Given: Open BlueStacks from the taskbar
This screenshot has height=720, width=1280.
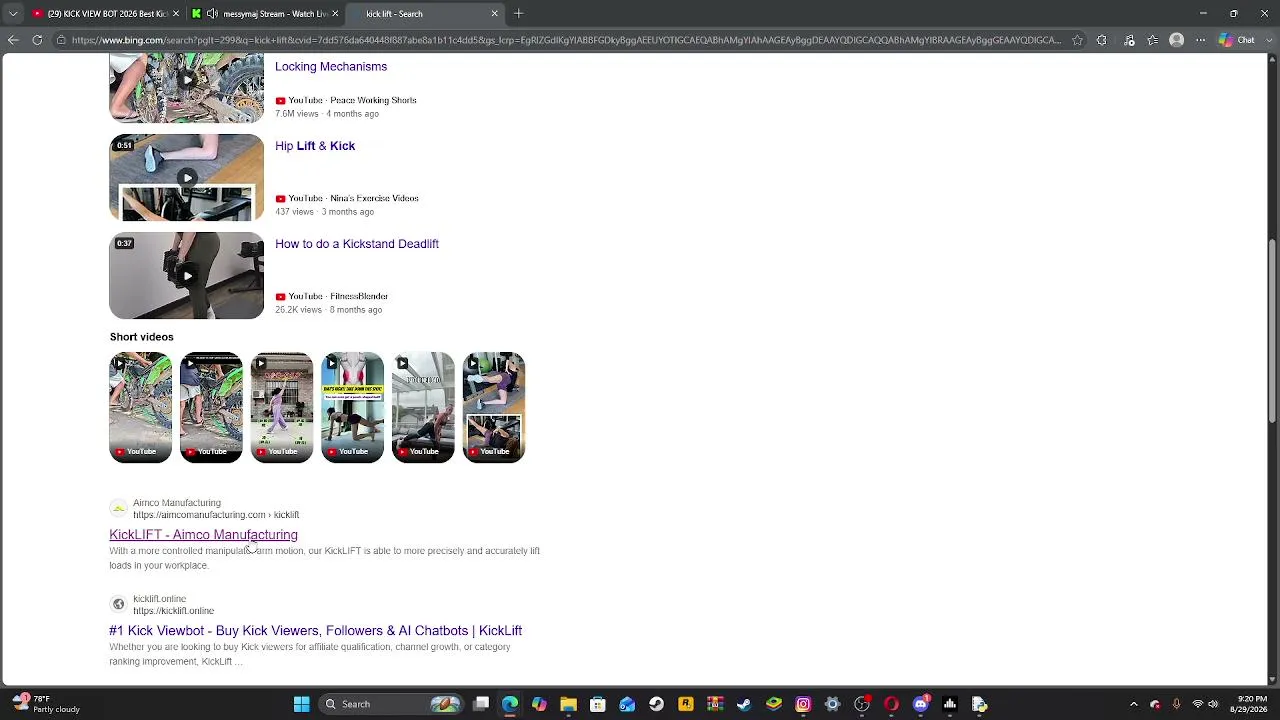Looking at the screenshot, I should click(x=774, y=704).
